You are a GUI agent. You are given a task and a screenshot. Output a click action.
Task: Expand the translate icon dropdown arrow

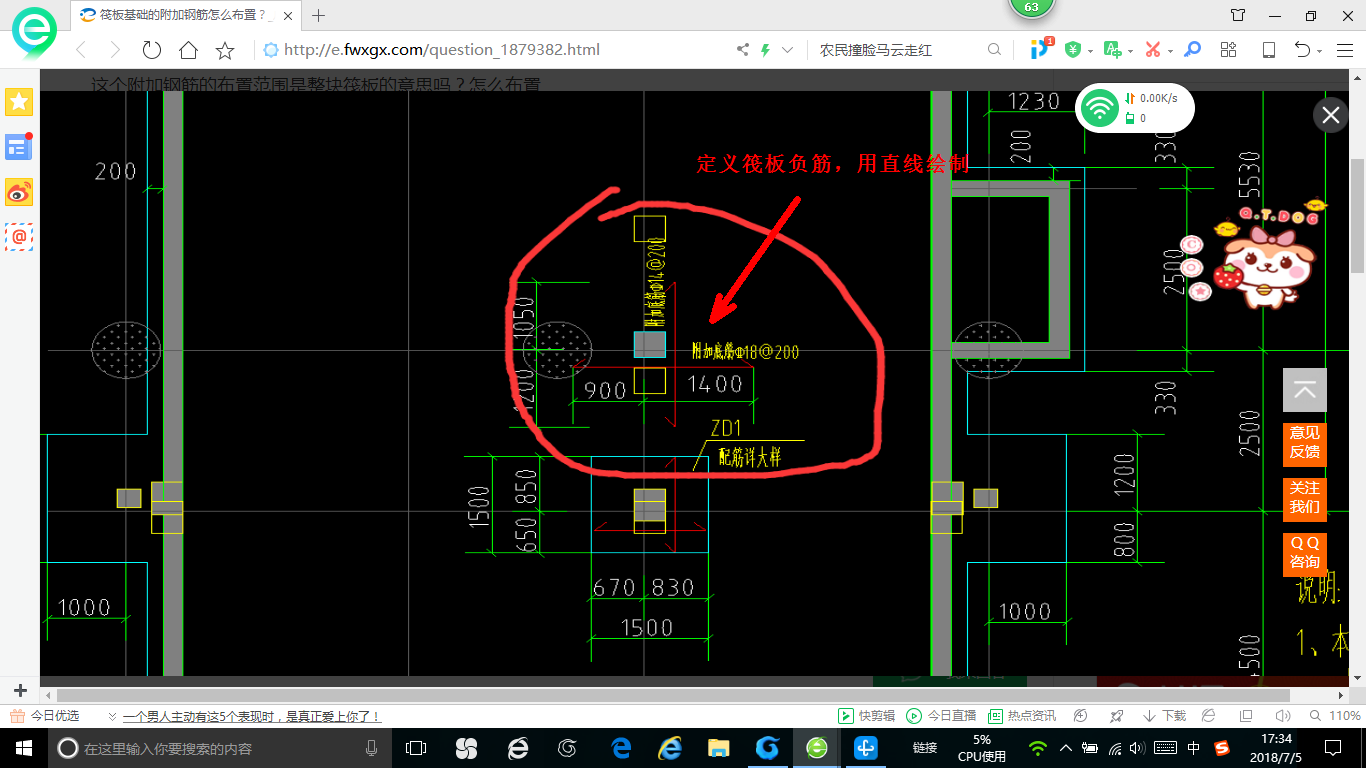click(1130, 51)
